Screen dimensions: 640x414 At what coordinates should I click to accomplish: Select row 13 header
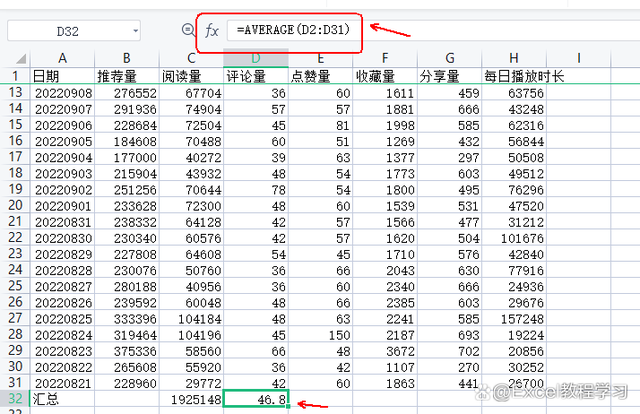click(x=15, y=93)
